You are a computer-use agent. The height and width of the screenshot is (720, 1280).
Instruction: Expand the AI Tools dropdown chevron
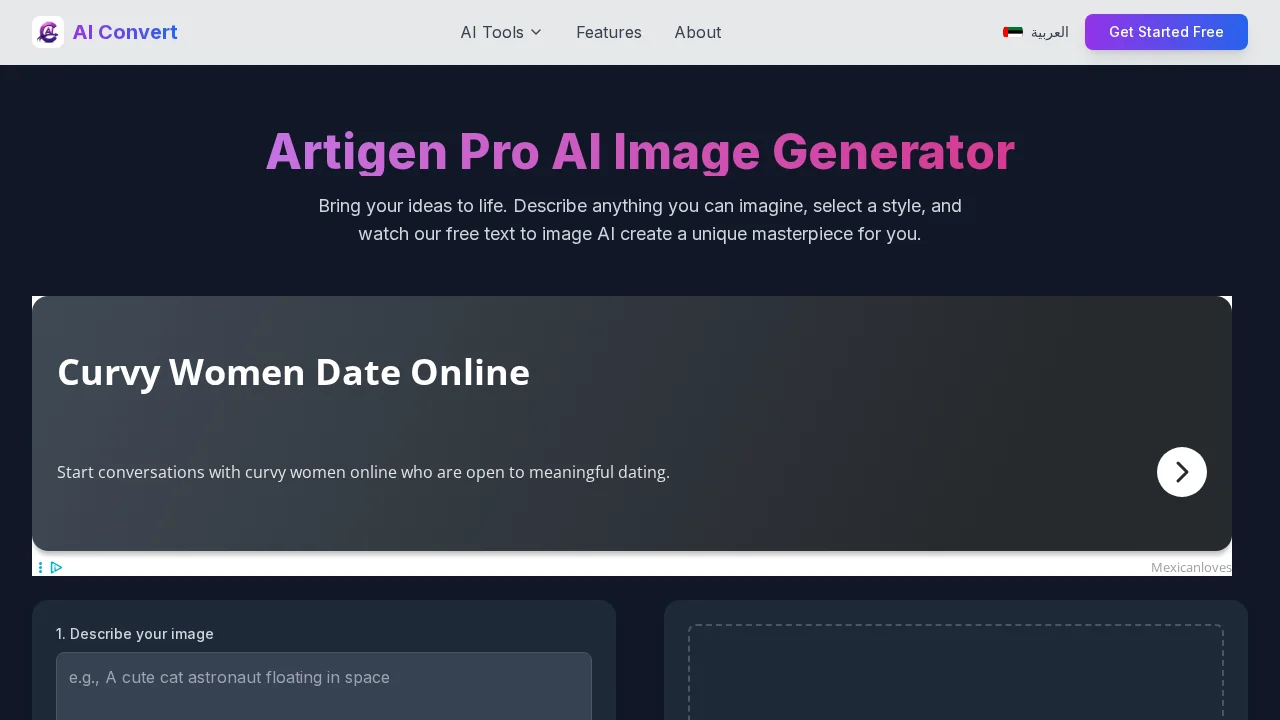(537, 32)
